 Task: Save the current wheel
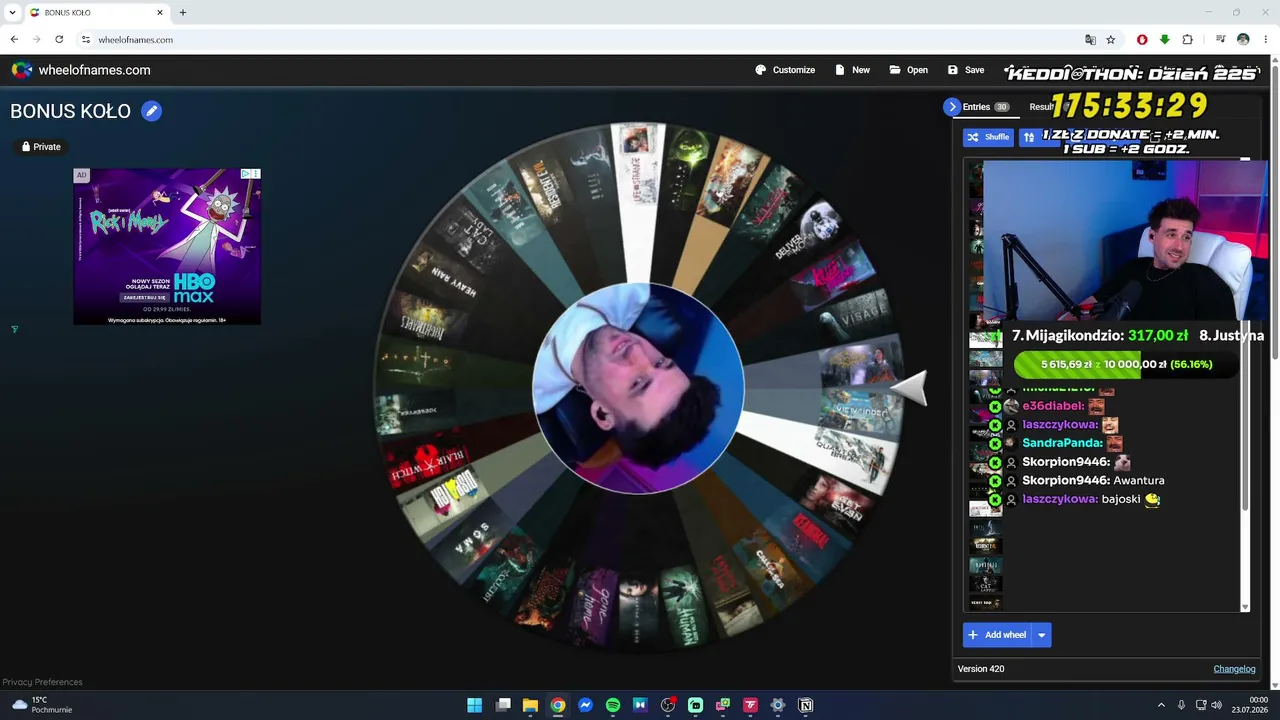(966, 70)
